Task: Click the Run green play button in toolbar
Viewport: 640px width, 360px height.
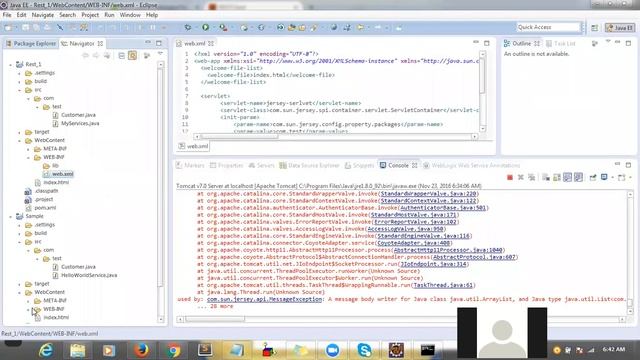Action: click(205, 27)
